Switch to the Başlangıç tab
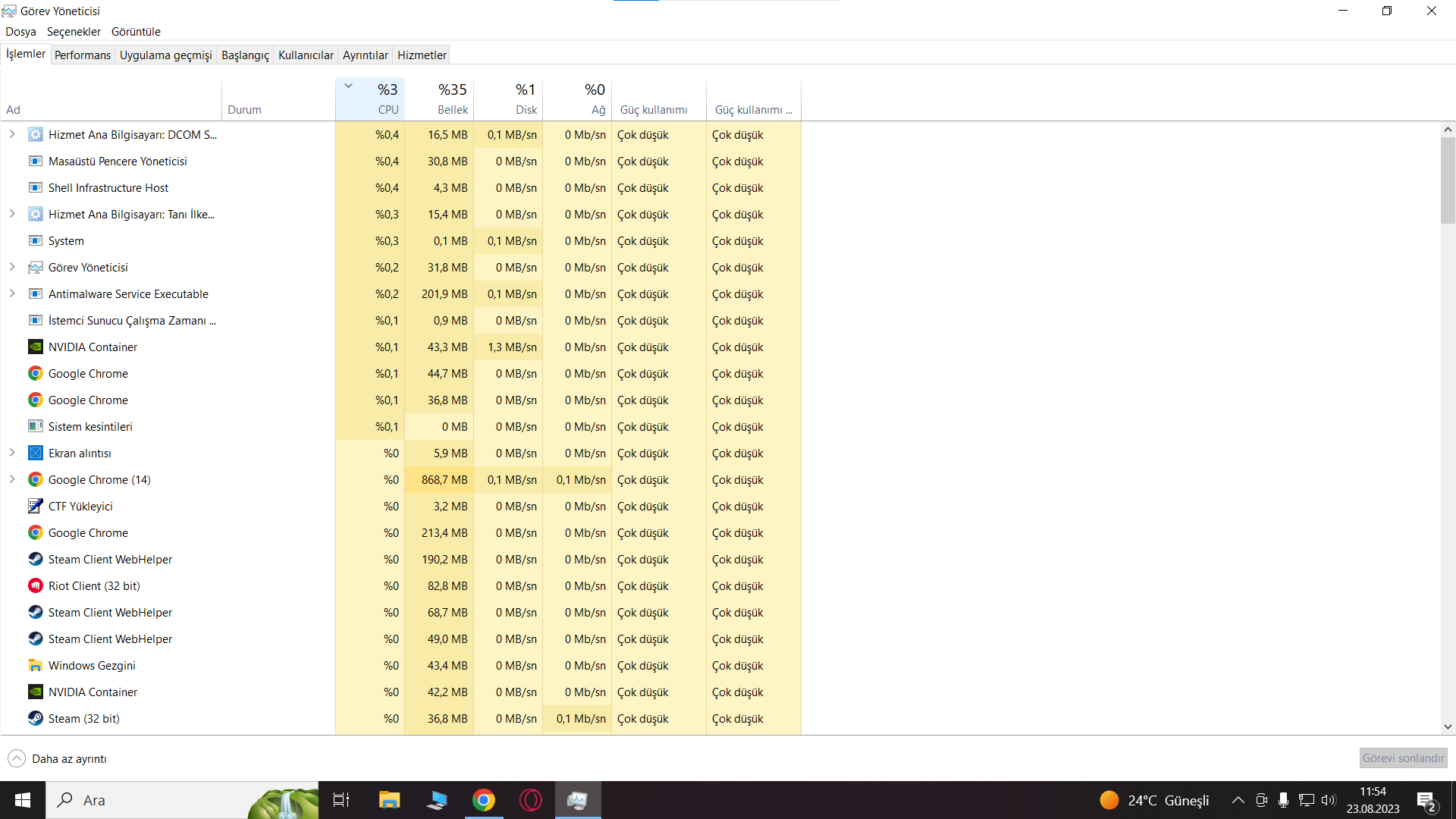 point(245,55)
